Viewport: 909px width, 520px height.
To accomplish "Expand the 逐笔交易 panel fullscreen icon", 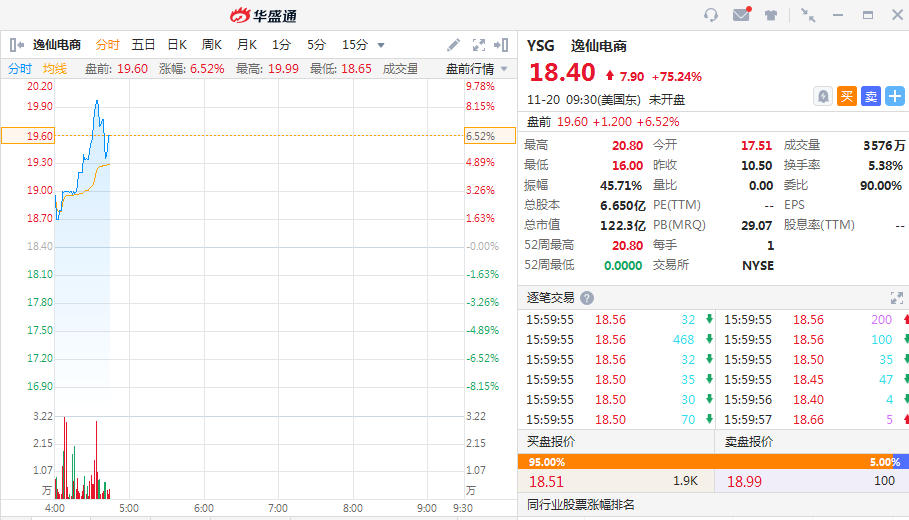I will (897, 298).
